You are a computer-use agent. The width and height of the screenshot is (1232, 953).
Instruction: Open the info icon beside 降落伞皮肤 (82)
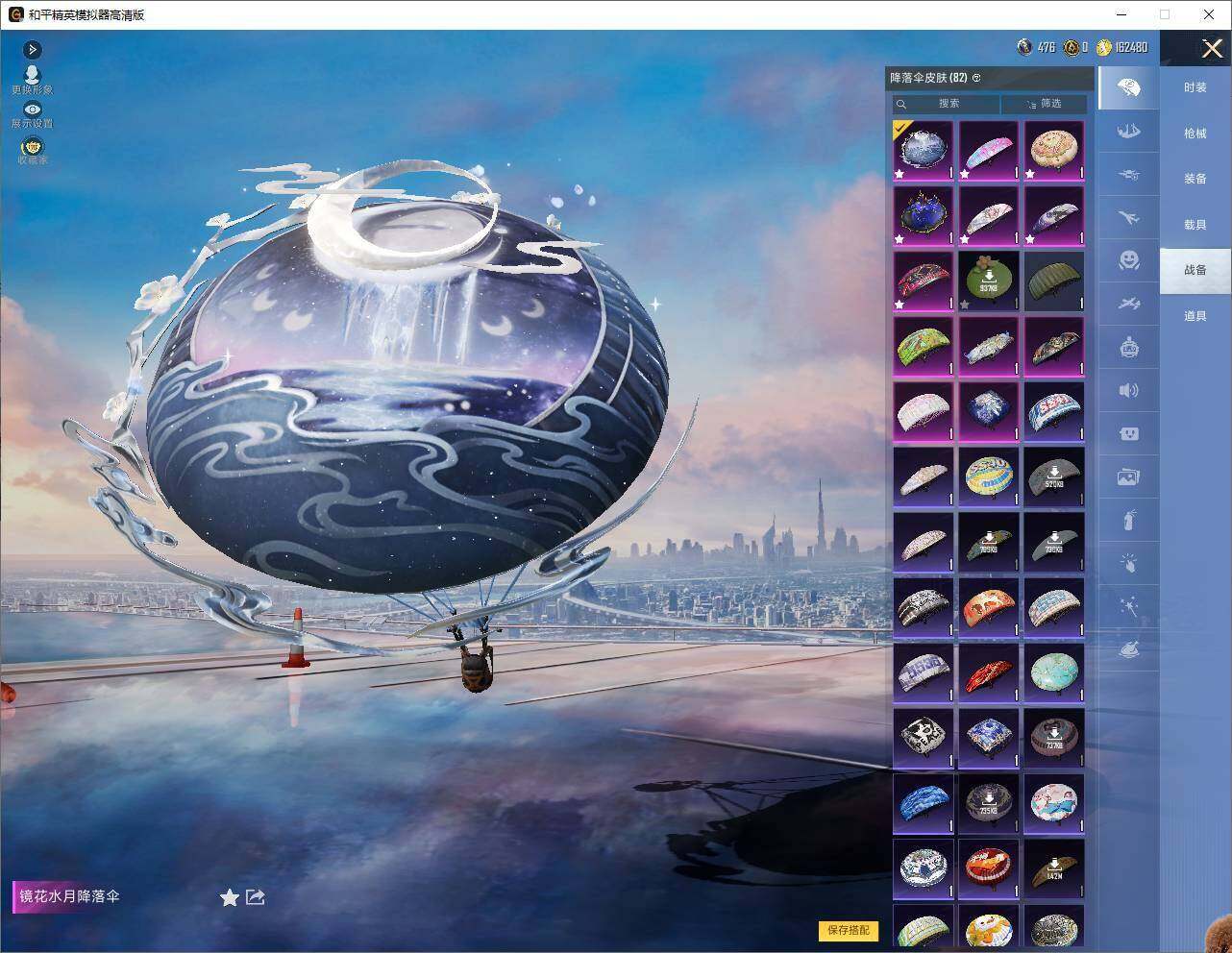click(976, 78)
